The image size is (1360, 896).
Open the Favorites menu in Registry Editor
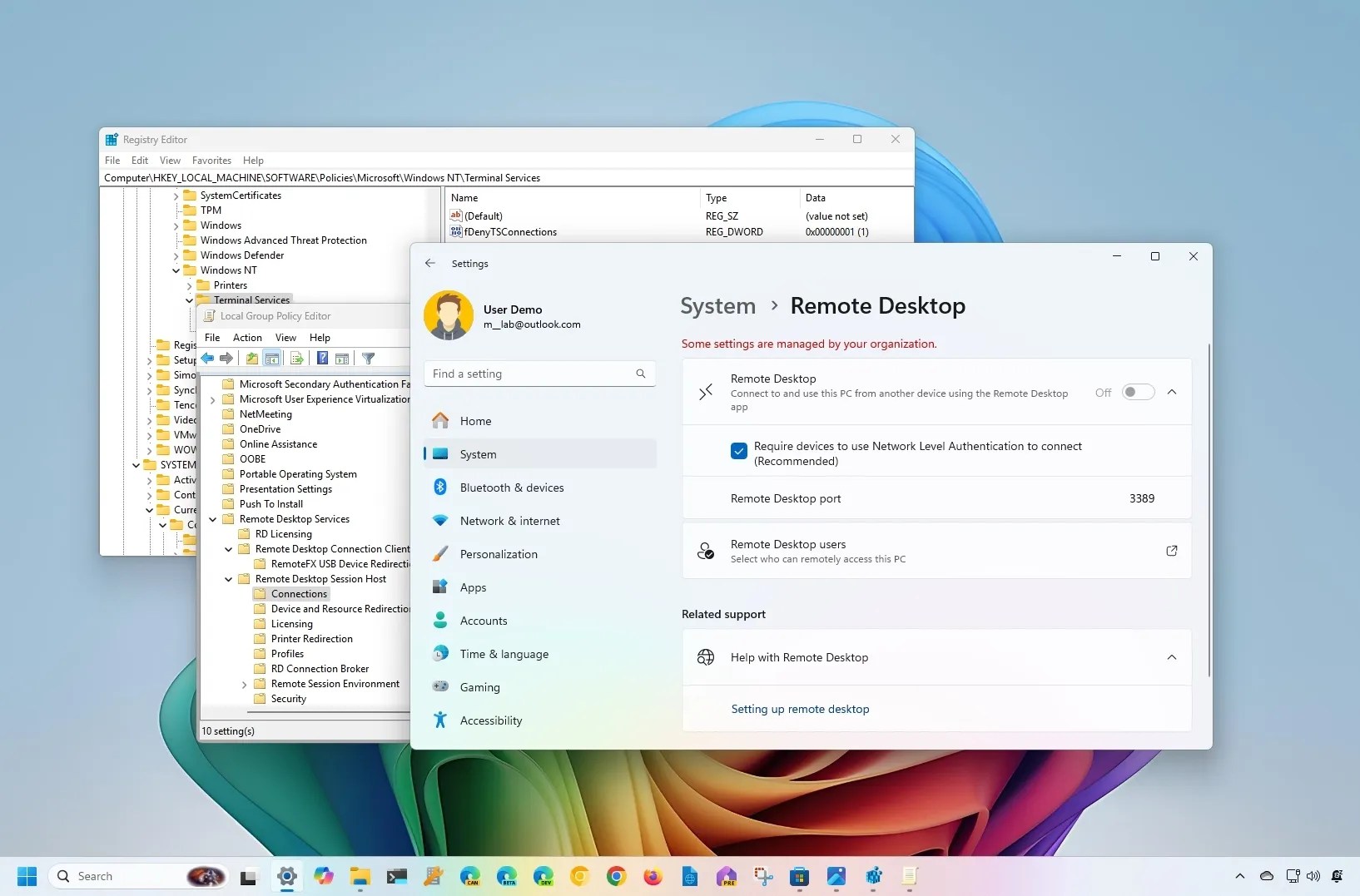tap(211, 161)
